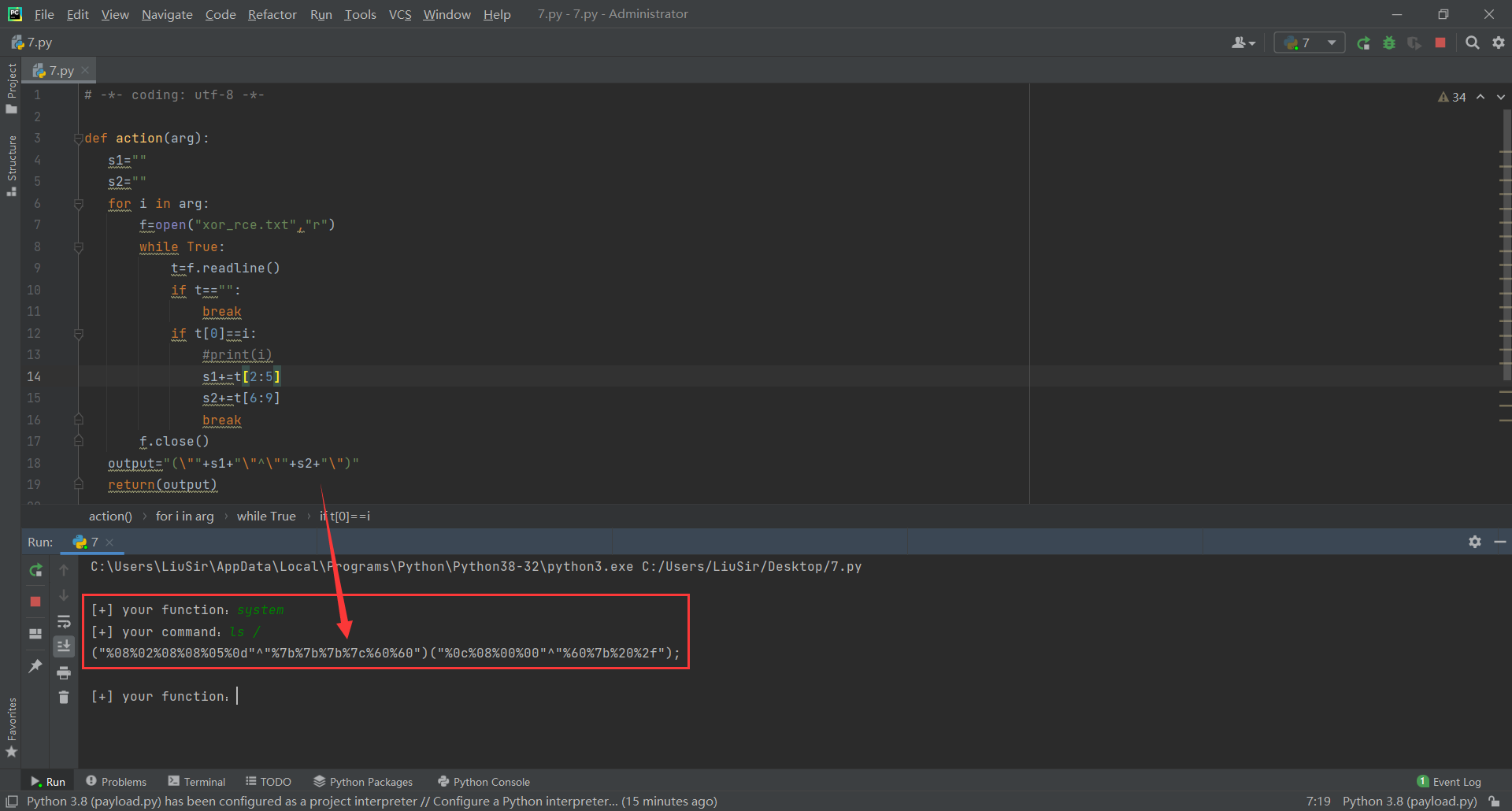Toggle the Structure tool window
The height and width of the screenshot is (811, 1512).
tap(11, 165)
